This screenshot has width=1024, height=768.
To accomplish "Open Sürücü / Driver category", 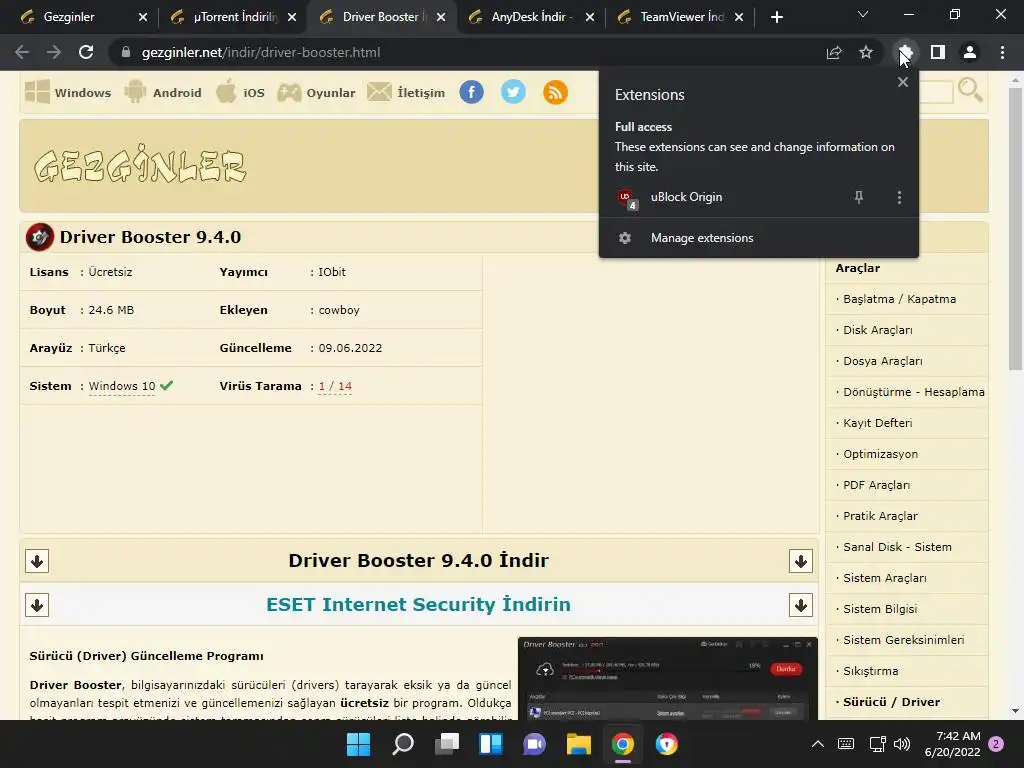I will tap(891, 702).
